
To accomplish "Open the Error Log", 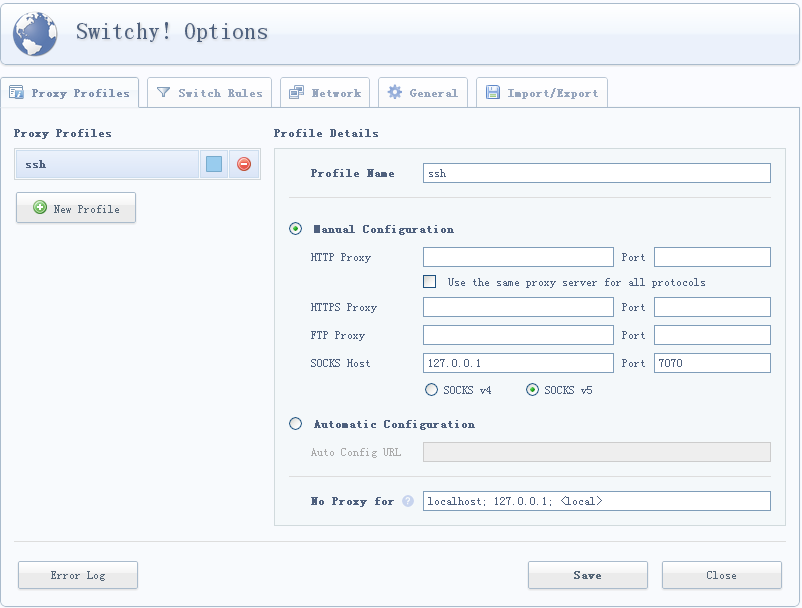I will 78,575.
